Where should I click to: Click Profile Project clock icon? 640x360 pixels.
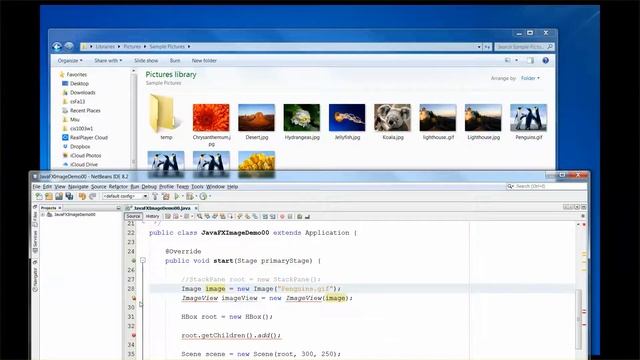tap(203, 196)
